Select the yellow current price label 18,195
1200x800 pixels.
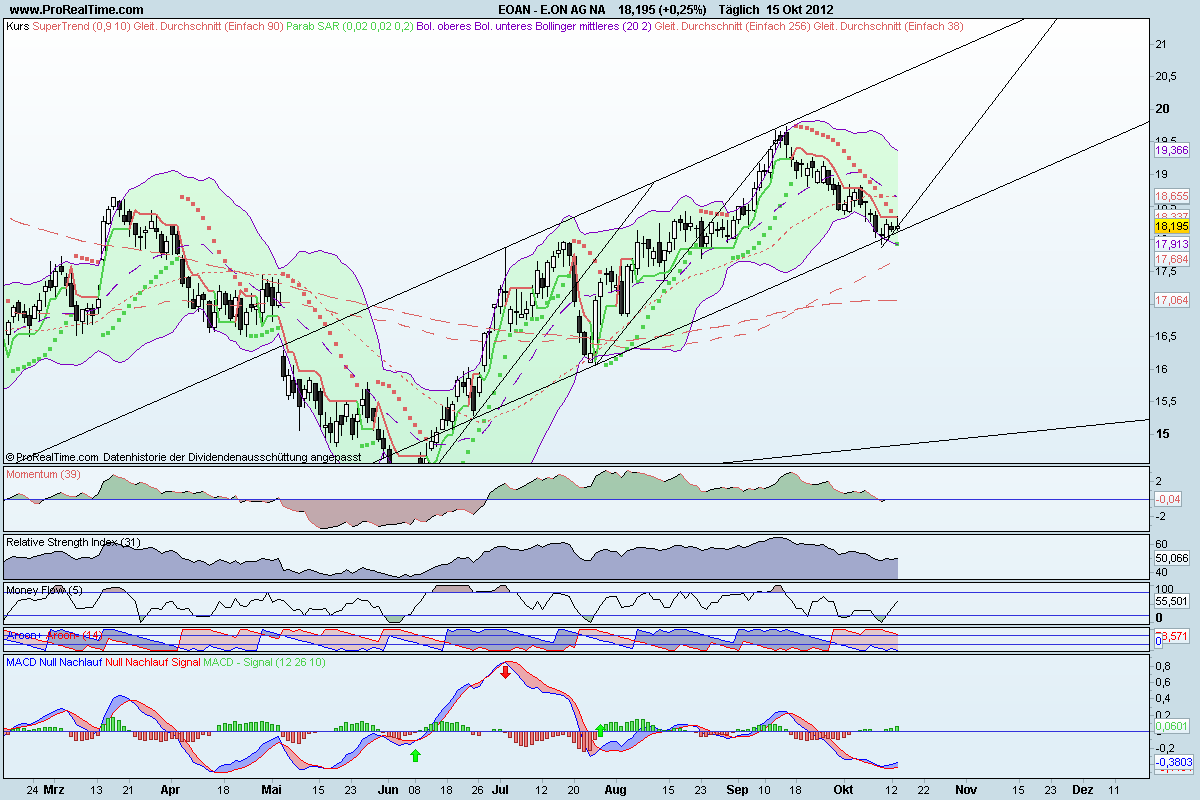point(1170,228)
